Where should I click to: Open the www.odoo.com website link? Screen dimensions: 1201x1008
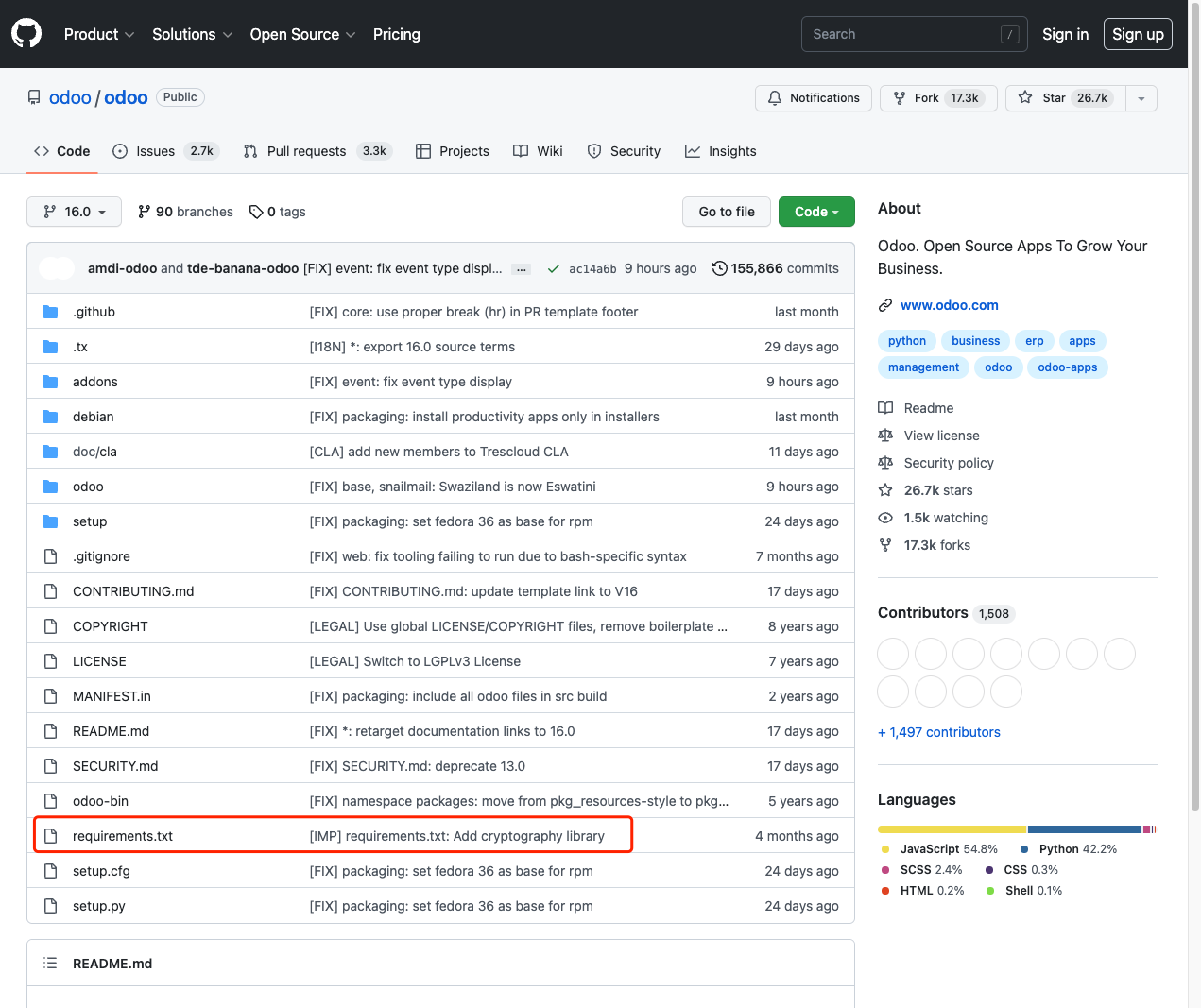coord(949,305)
